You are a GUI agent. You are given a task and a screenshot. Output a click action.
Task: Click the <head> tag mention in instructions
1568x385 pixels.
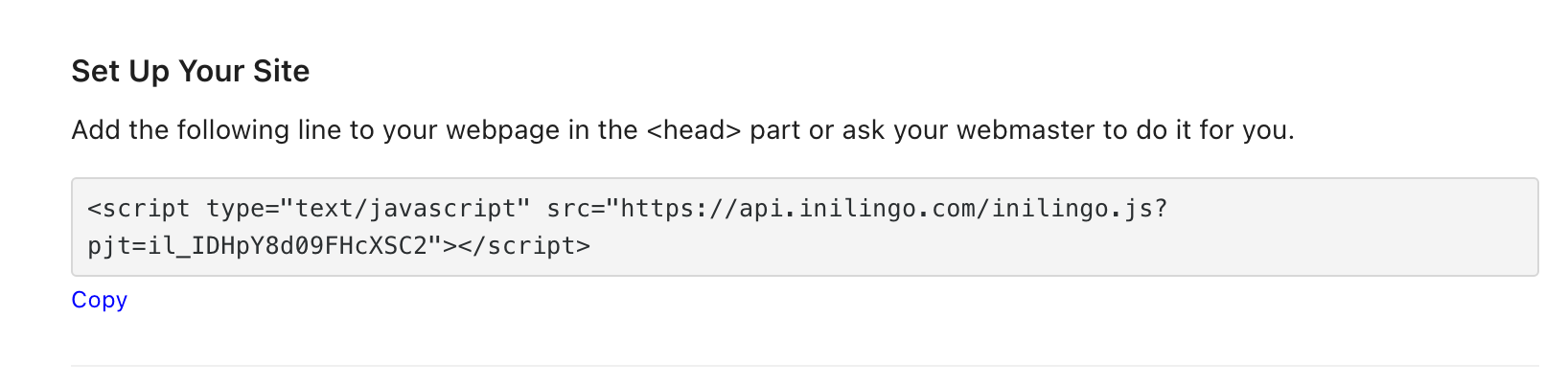694,130
